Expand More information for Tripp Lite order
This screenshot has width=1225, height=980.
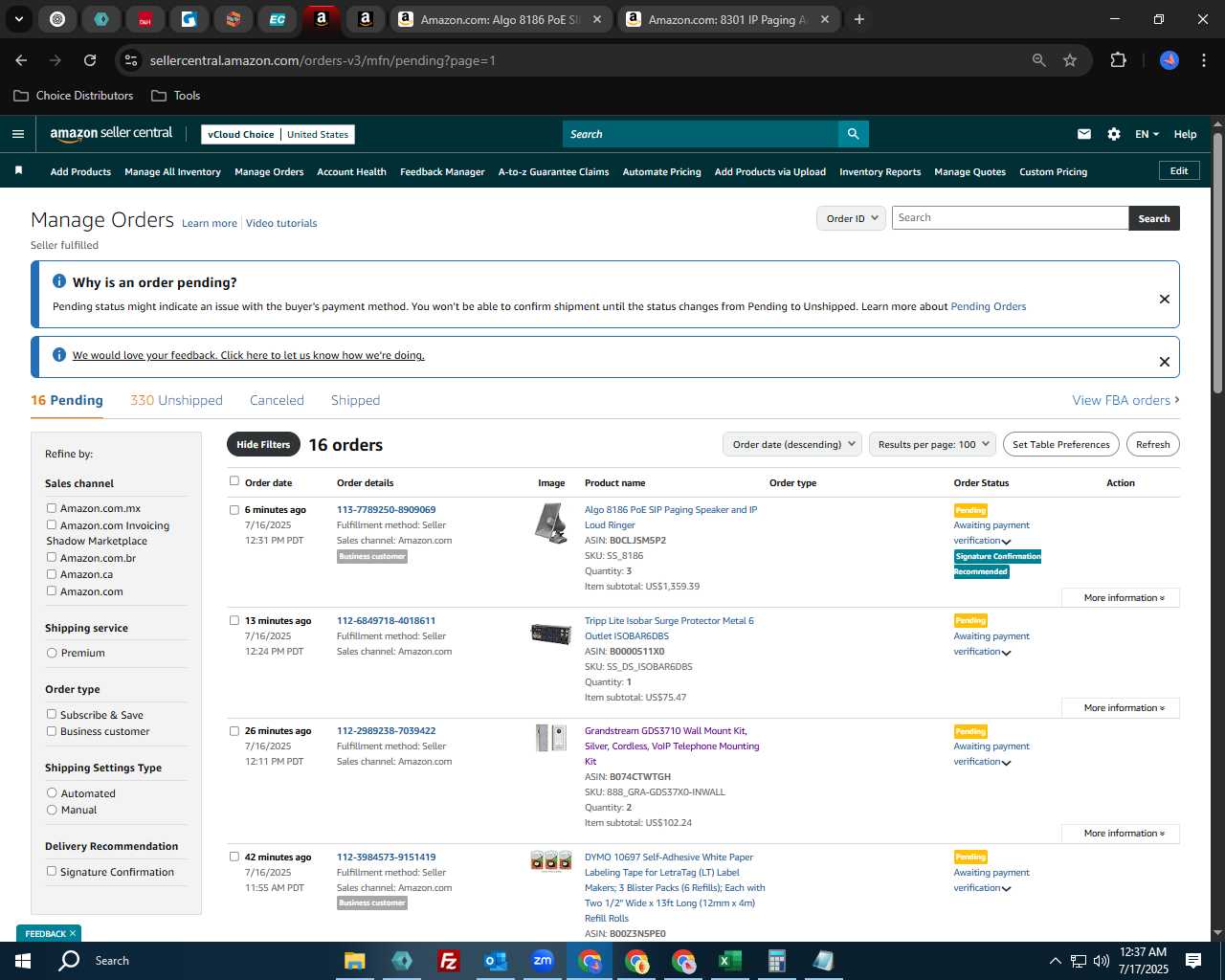click(1121, 708)
